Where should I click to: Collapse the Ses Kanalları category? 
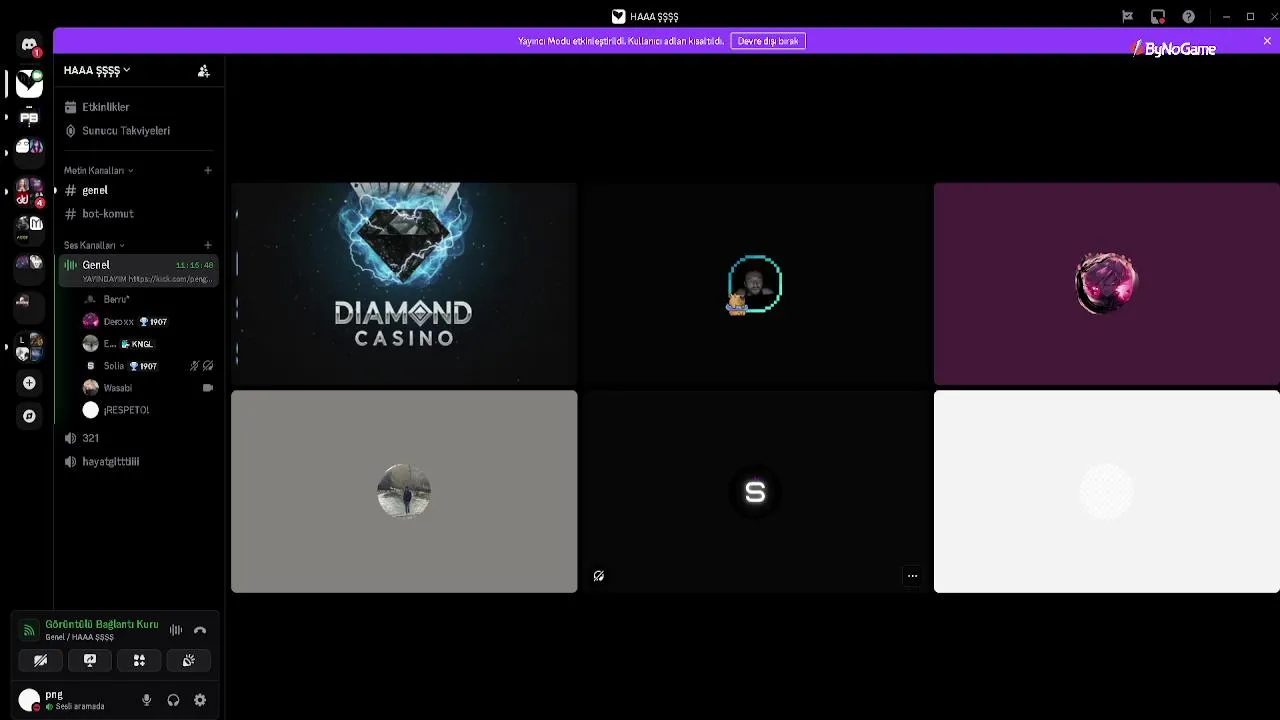[94, 246]
